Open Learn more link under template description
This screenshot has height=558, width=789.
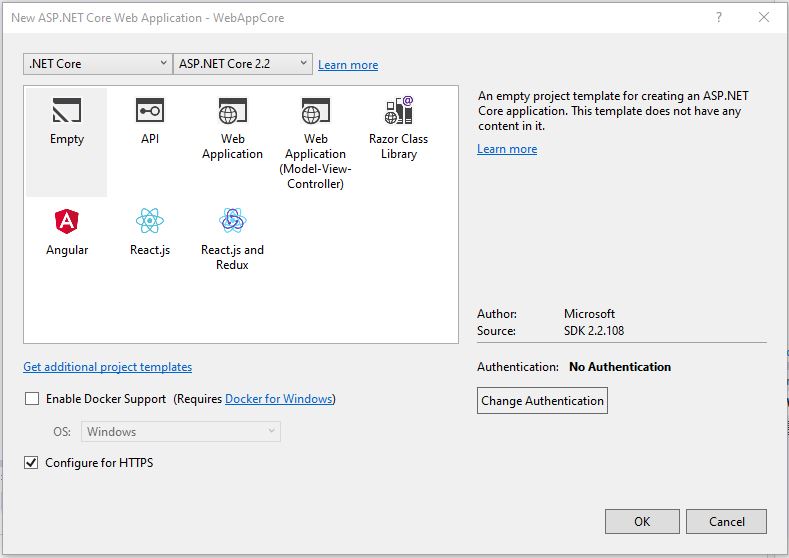coord(507,149)
